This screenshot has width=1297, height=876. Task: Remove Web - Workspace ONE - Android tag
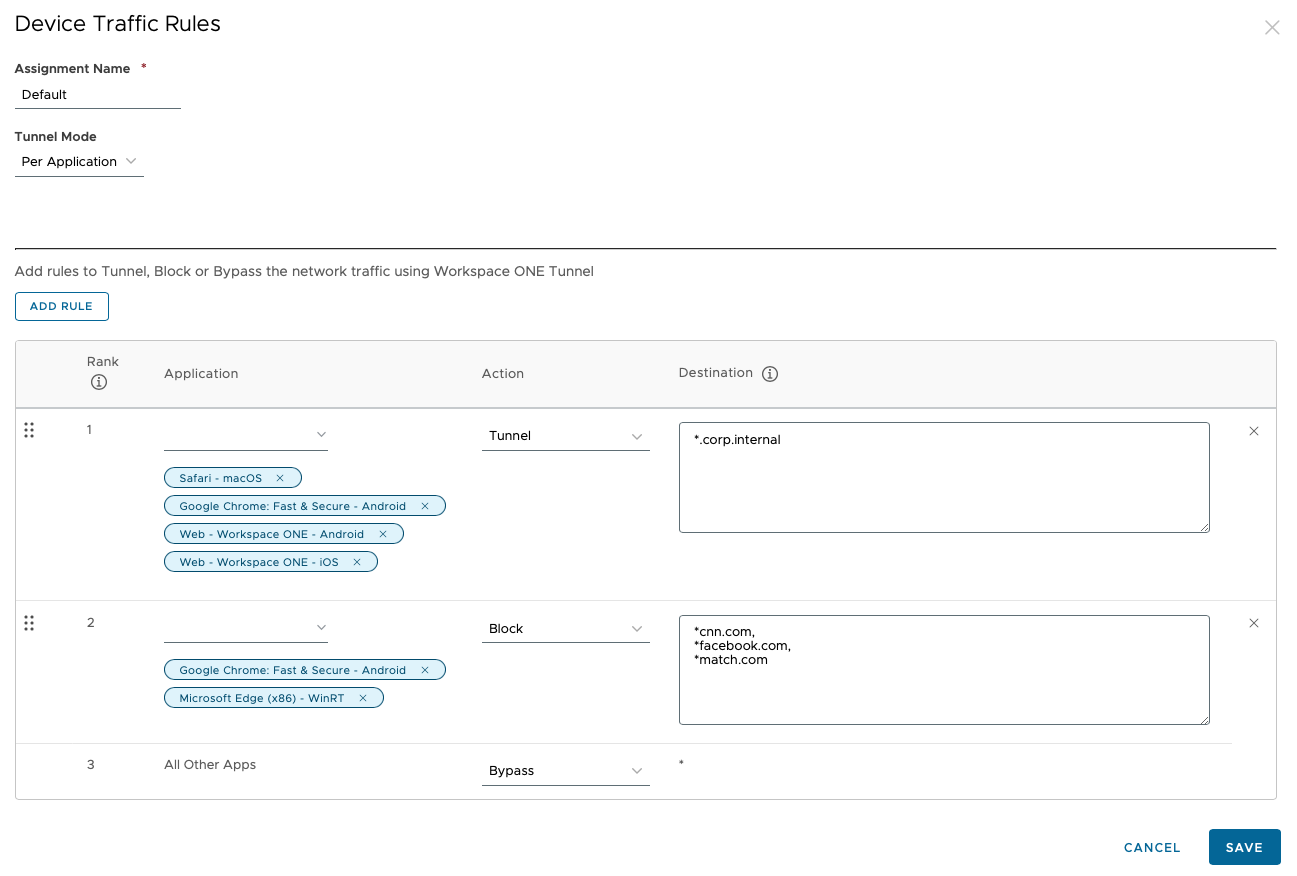382,534
